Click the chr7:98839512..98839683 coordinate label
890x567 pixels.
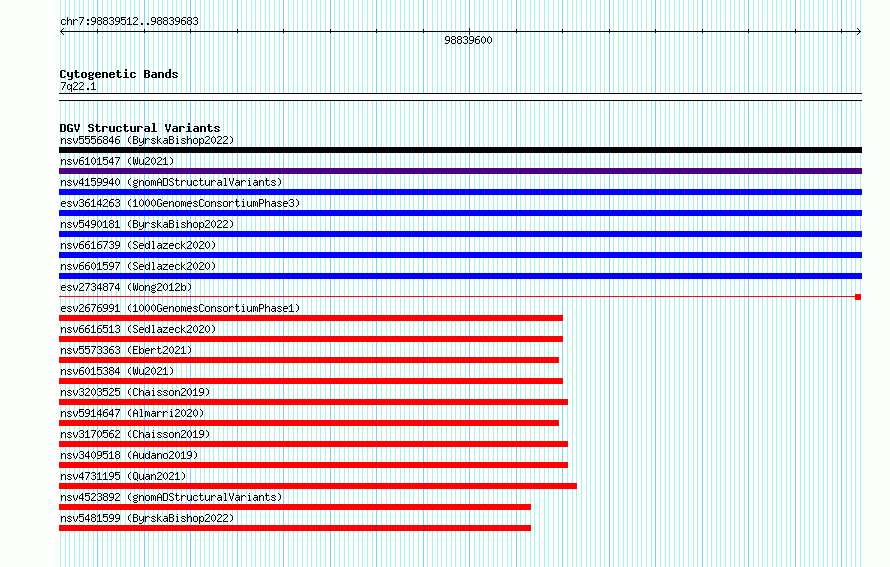click(x=129, y=21)
